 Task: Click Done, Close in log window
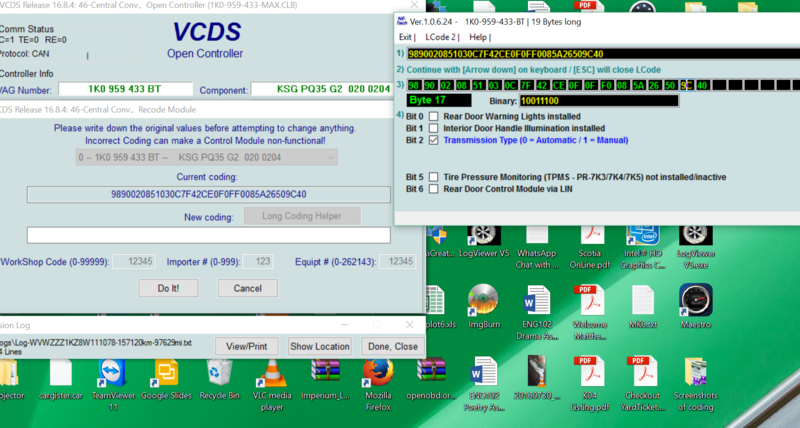point(393,346)
